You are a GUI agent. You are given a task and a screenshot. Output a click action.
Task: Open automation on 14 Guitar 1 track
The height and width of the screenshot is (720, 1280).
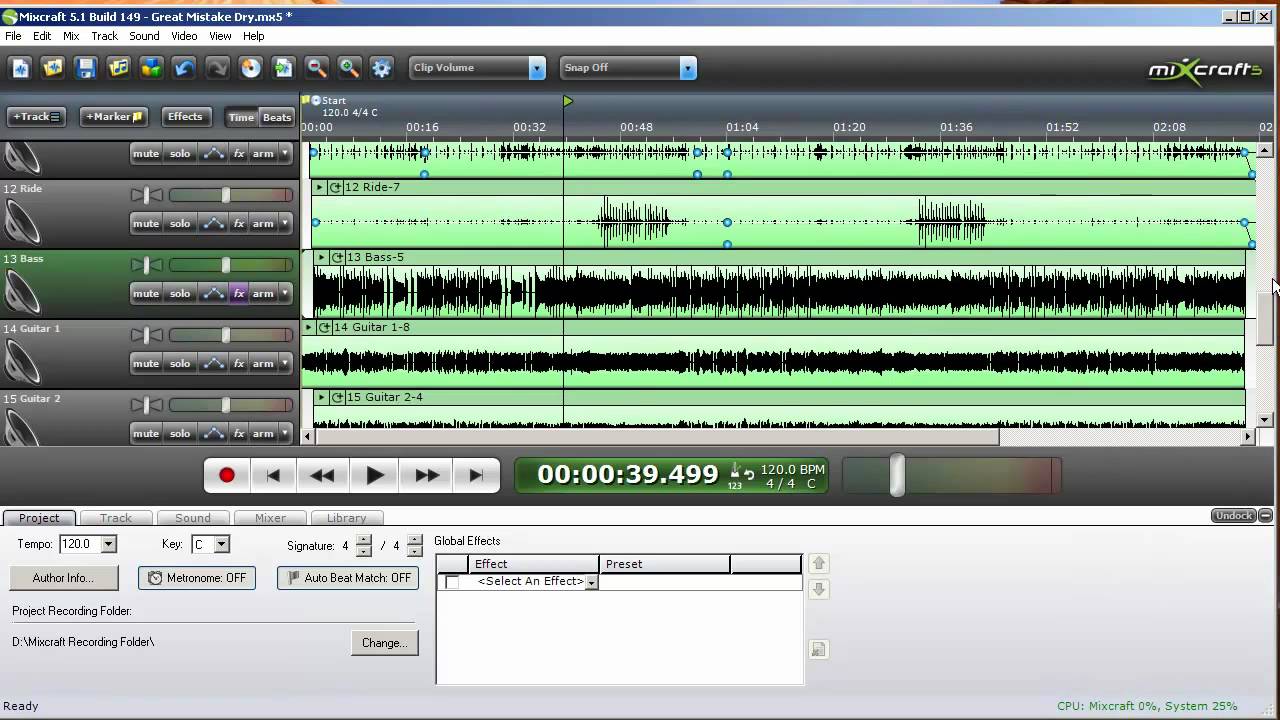pos(214,364)
